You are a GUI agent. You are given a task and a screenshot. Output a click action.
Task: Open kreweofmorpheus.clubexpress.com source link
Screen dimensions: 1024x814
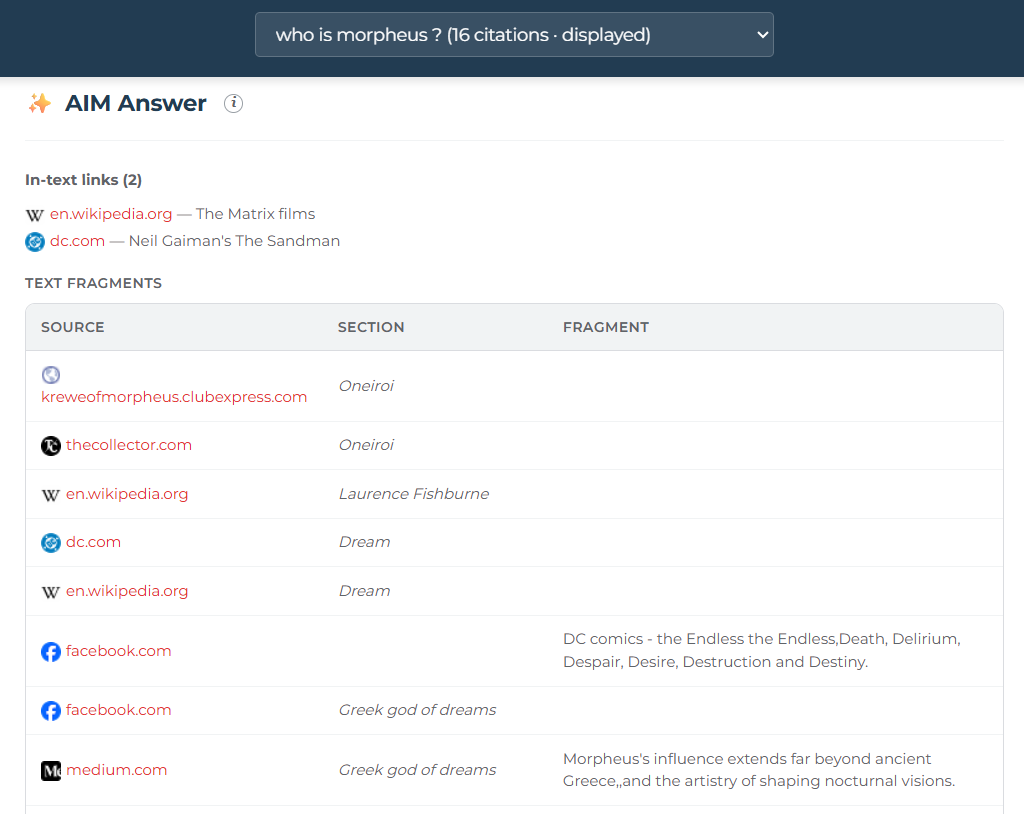point(174,397)
